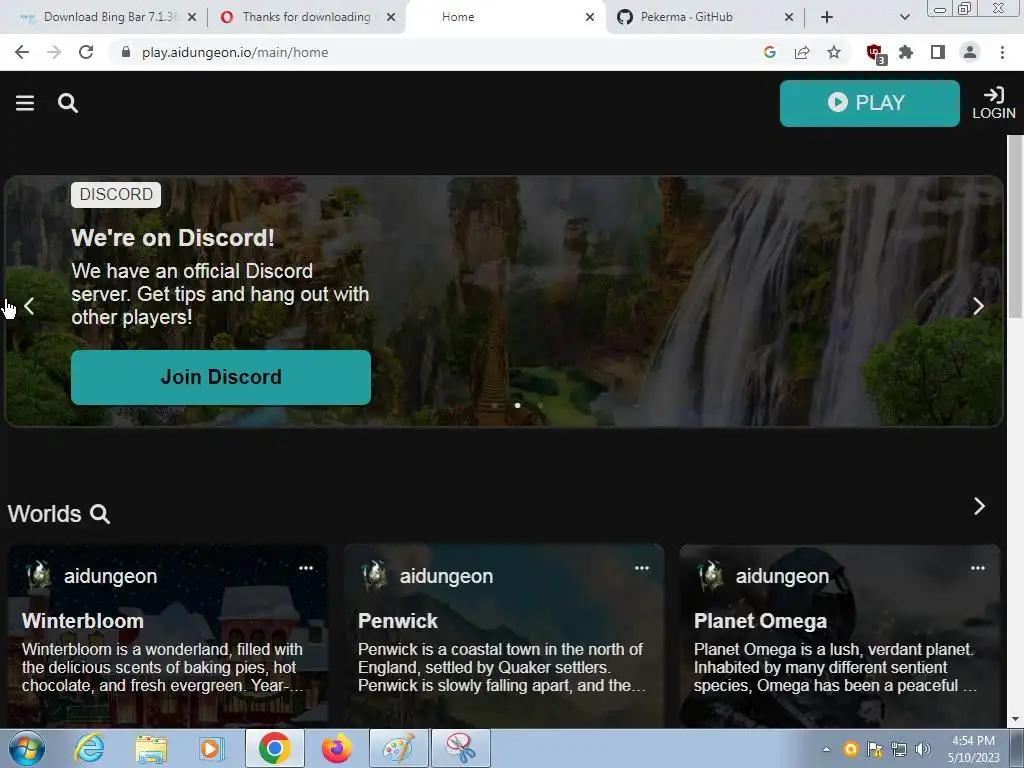Click aidungeon avatar on Winterbloom card
This screenshot has height=768, width=1024.
pyautogui.click(x=39, y=576)
